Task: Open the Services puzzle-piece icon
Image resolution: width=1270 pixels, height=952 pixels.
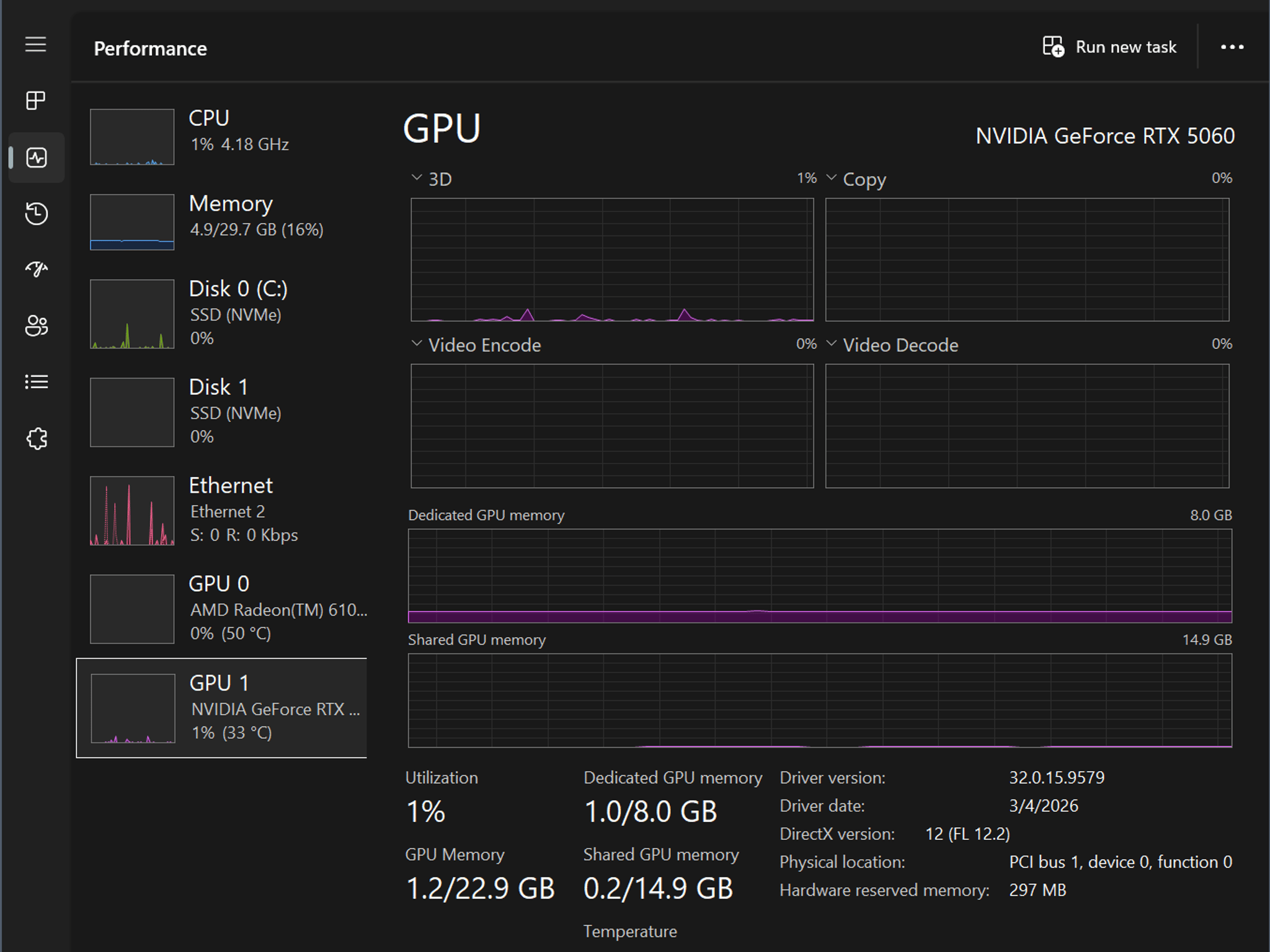Action: 37,438
